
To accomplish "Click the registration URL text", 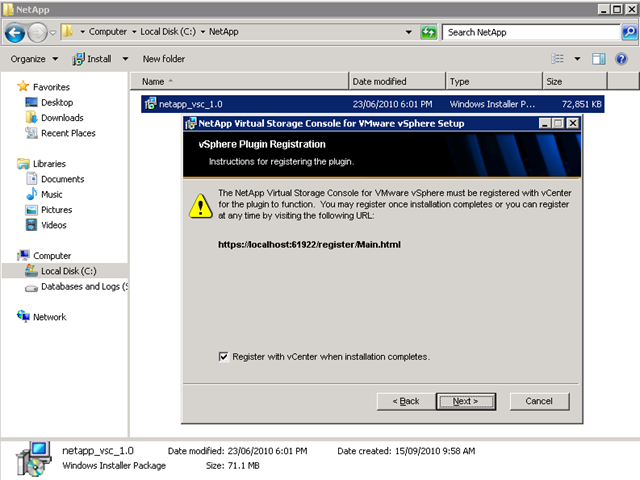I will click(x=309, y=244).
